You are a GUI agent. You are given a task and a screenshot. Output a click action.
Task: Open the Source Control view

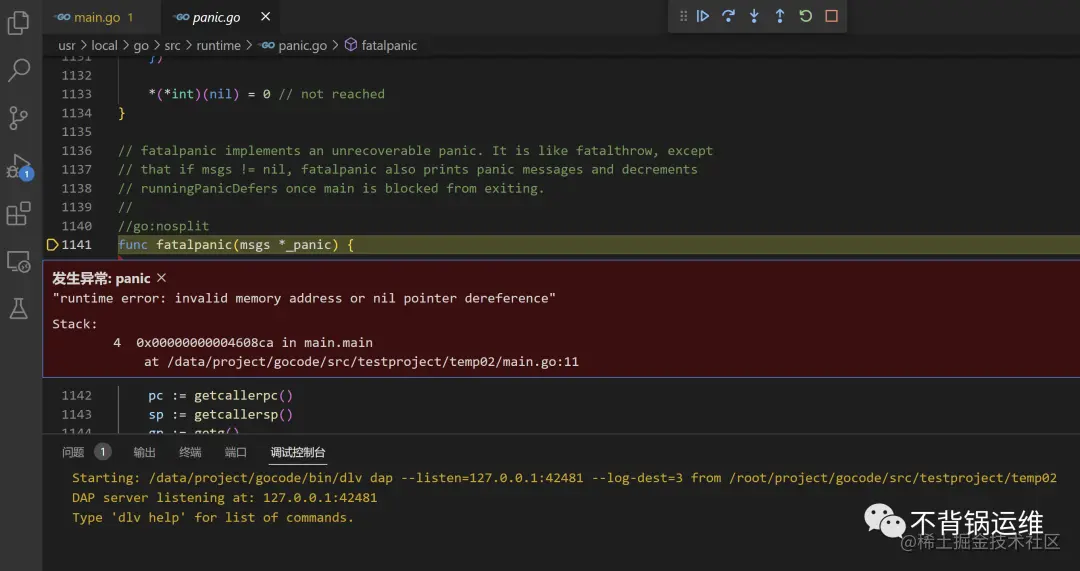click(x=18, y=117)
